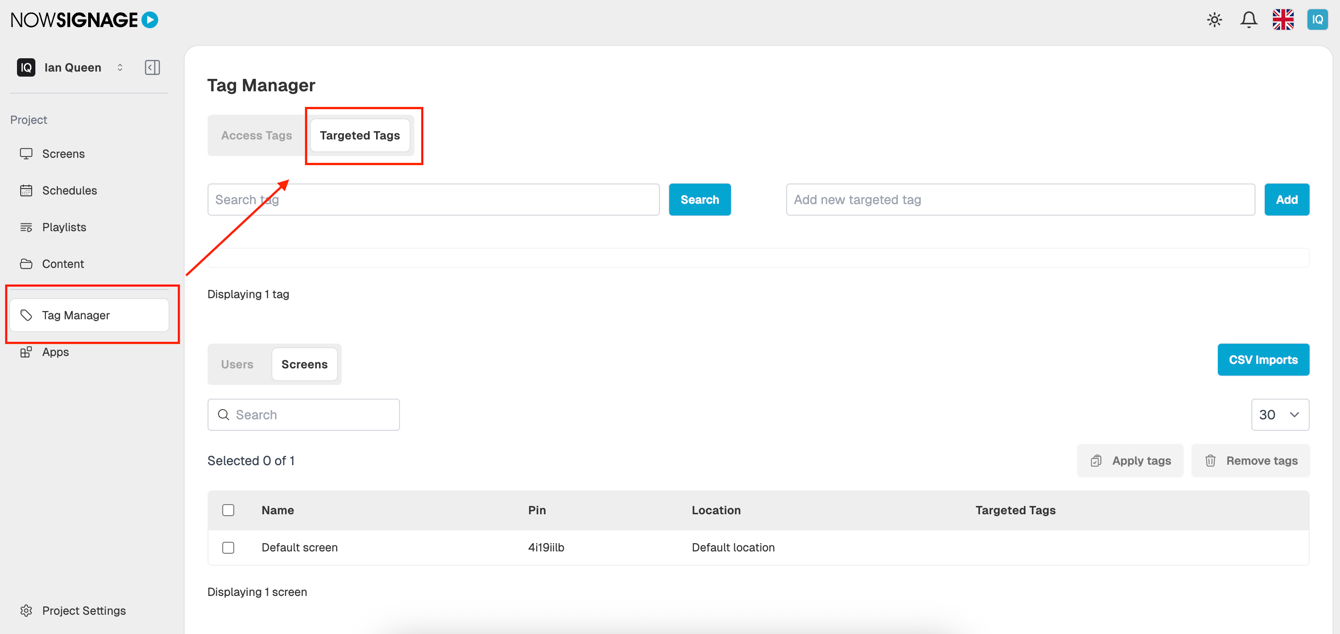Click the Default screen name cell
This screenshot has height=634, width=1340.
[x=299, y=548]
